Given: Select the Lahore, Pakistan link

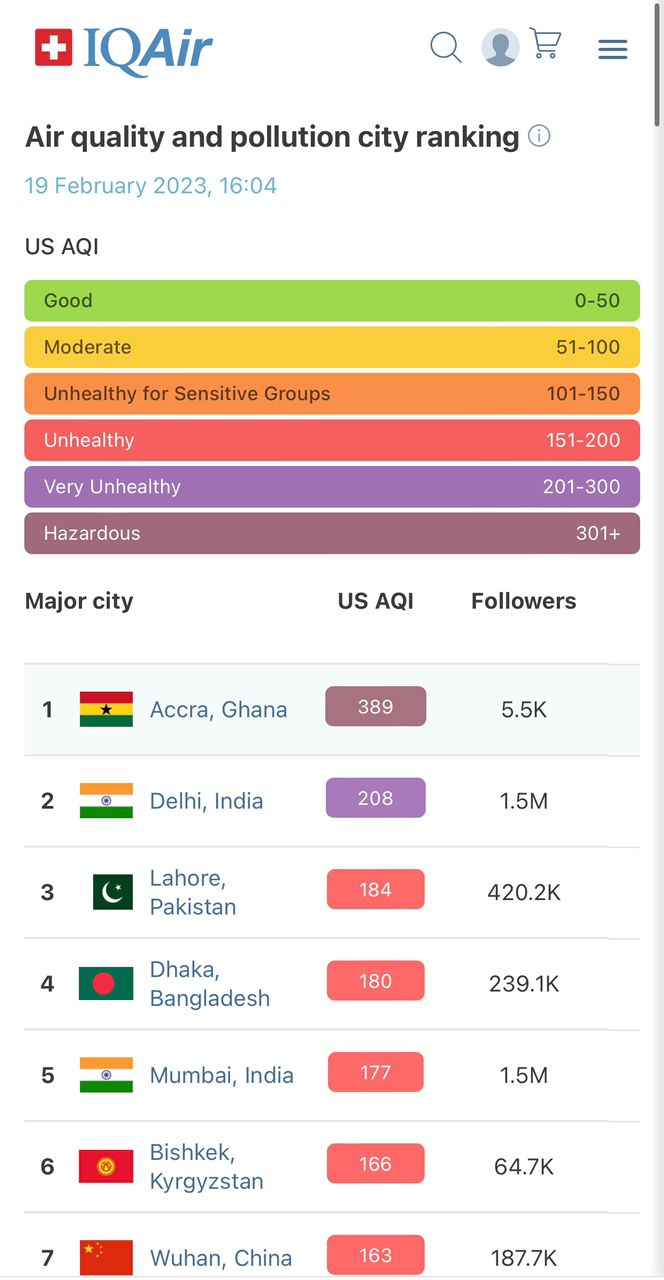Looking at the screenshot, I should (x=193, y=892).
